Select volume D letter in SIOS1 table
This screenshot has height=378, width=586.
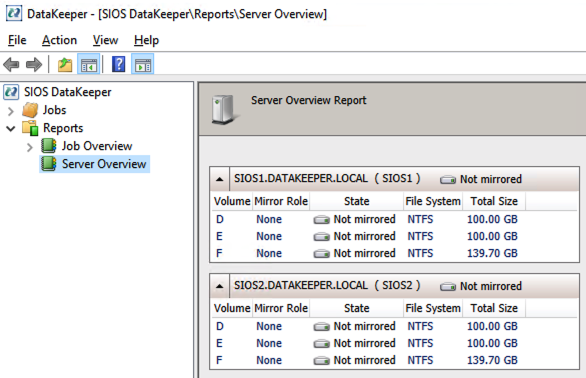(x=220, y=219)
